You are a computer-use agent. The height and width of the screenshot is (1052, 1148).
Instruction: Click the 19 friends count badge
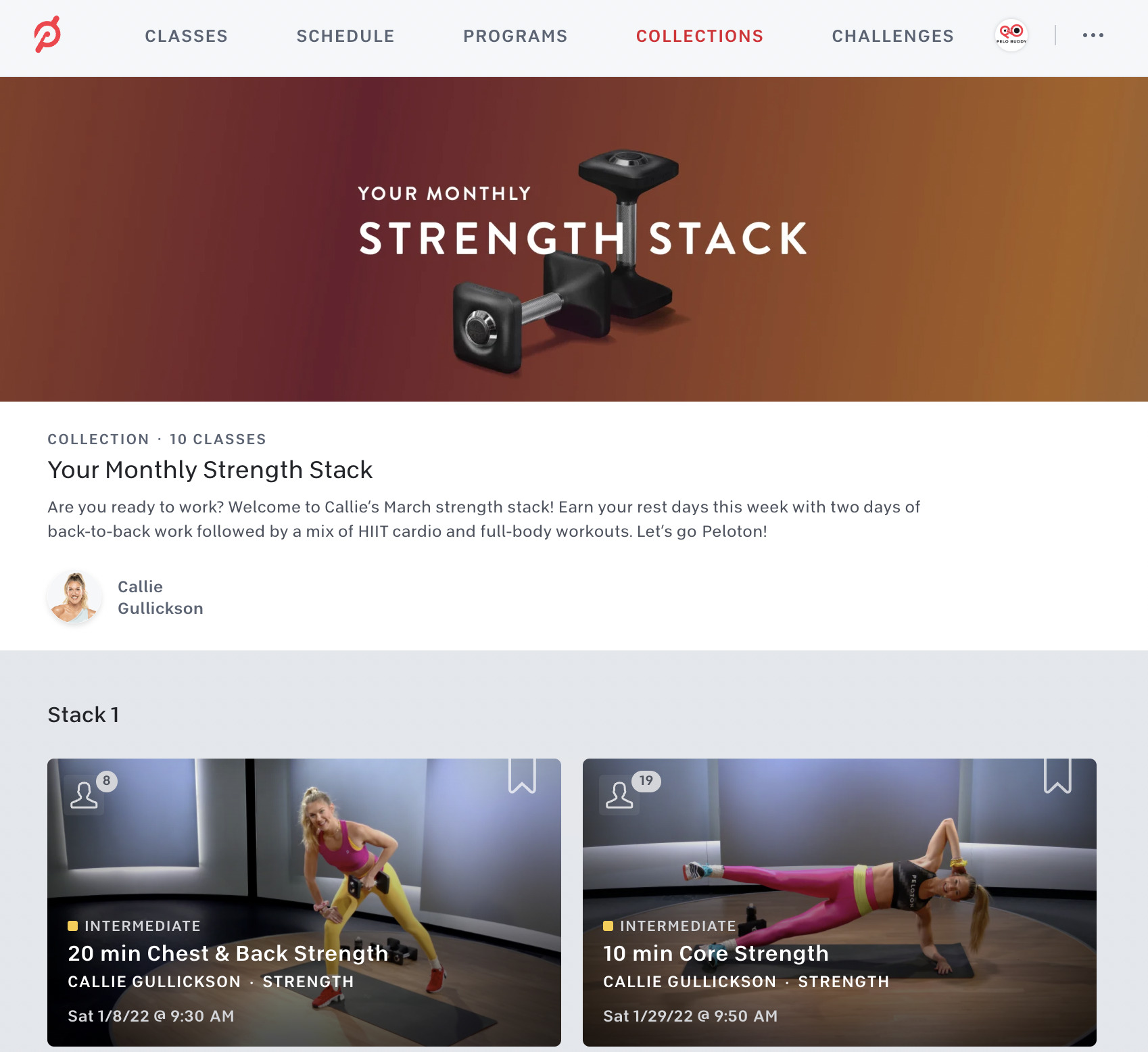(646, 781)
